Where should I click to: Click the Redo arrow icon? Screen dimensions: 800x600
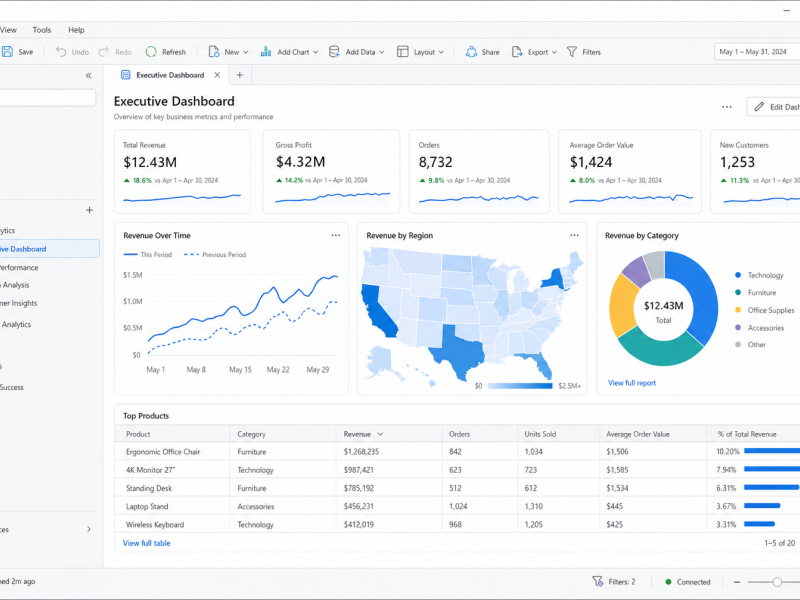coord(104,52)
